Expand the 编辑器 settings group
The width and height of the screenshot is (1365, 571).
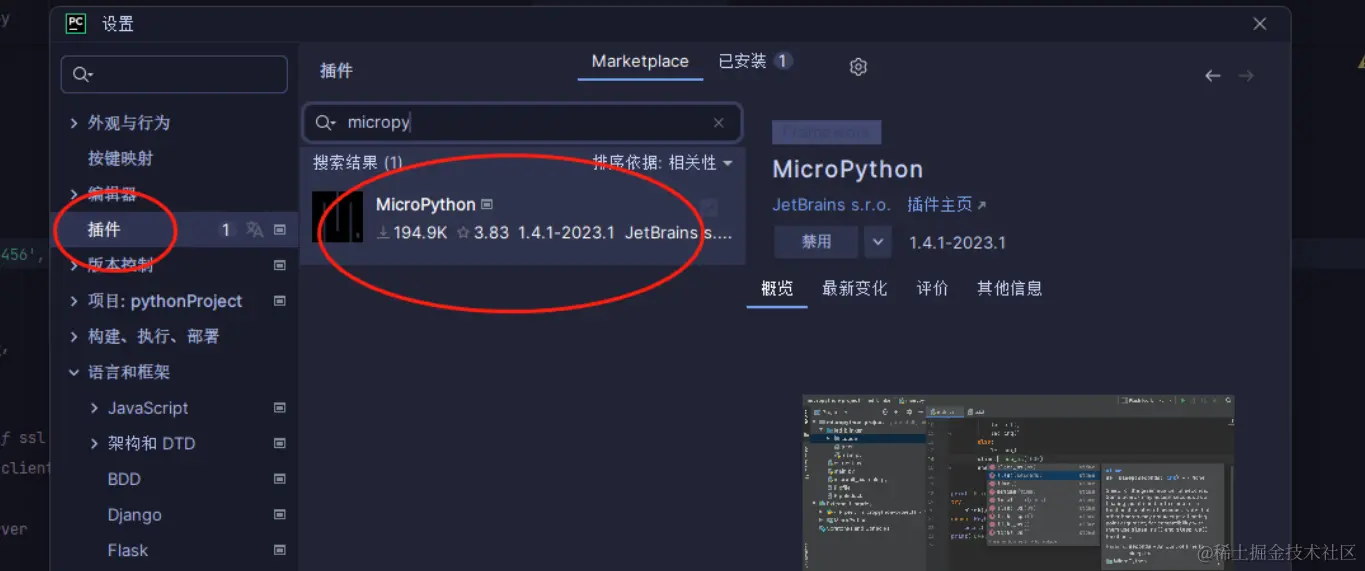coord(74,194)
